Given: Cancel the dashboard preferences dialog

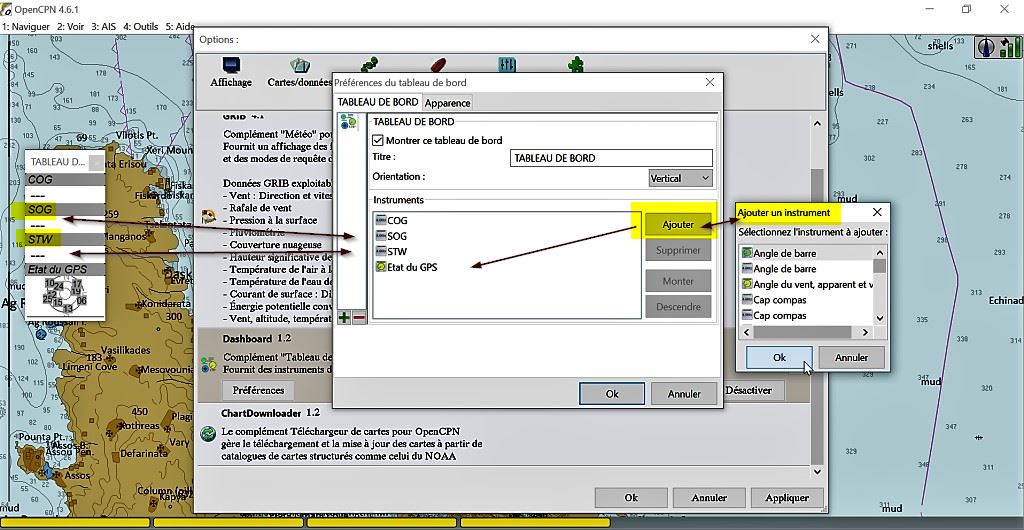Looking at the screenshot, I should (x=684, y=394).
